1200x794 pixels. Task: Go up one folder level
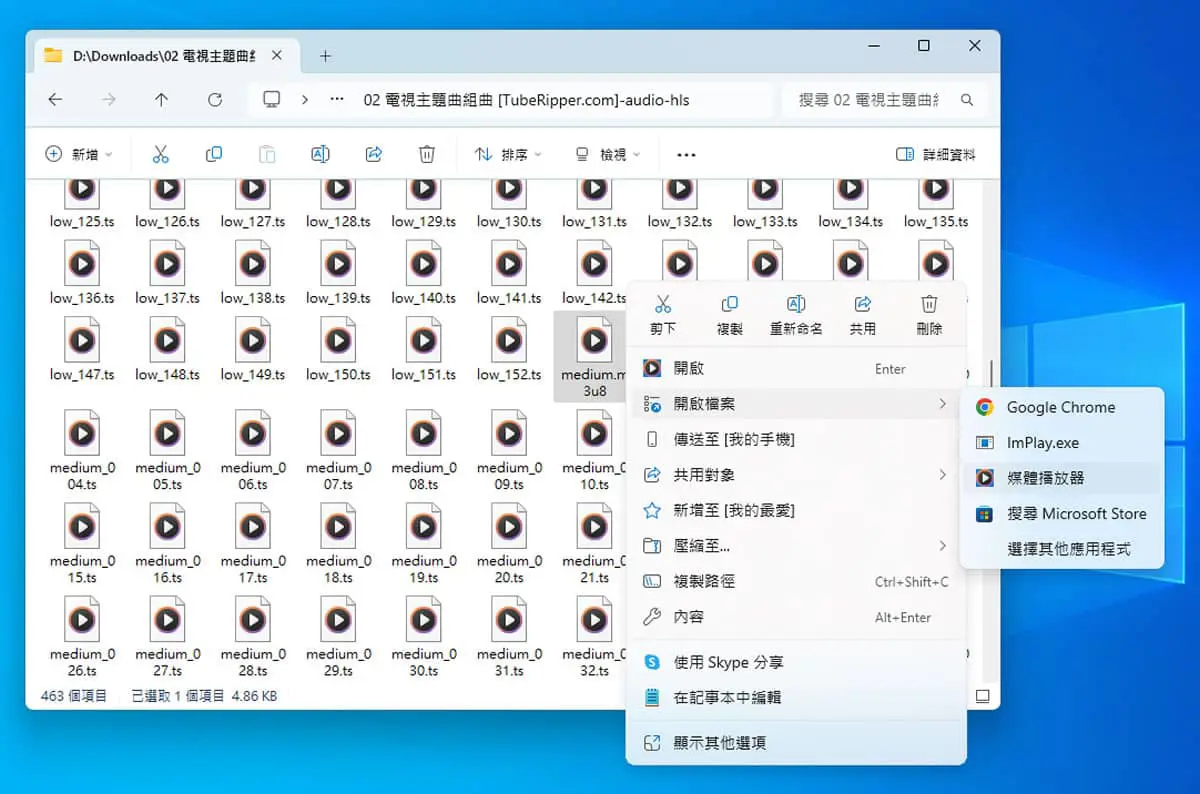tap(161, 100)
